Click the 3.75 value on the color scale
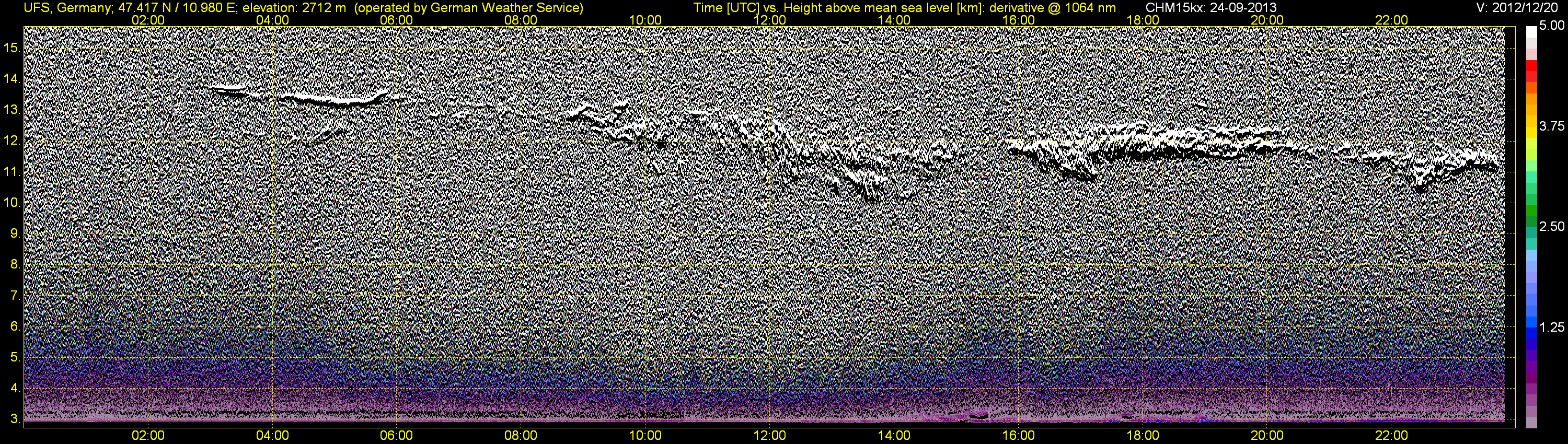Screen dimensions: 1568x444 (x=1552, y=126)
